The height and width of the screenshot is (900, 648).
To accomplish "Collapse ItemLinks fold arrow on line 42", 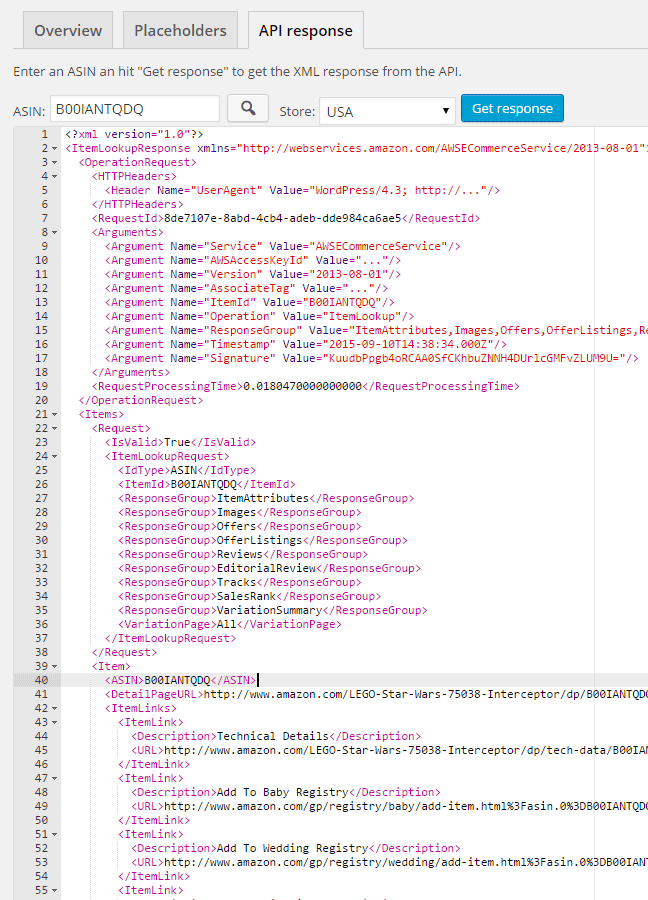I will (55, 709).
